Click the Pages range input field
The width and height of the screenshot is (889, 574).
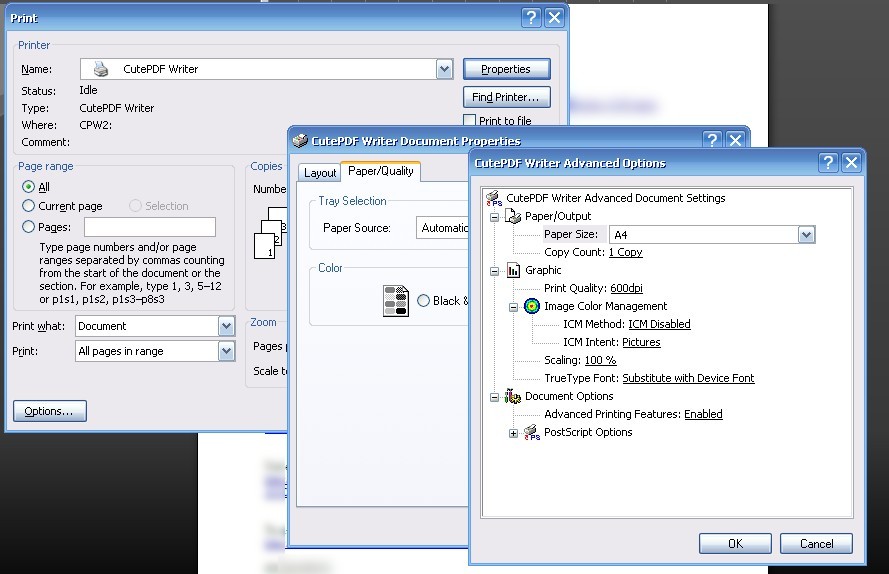click(150, 227)
